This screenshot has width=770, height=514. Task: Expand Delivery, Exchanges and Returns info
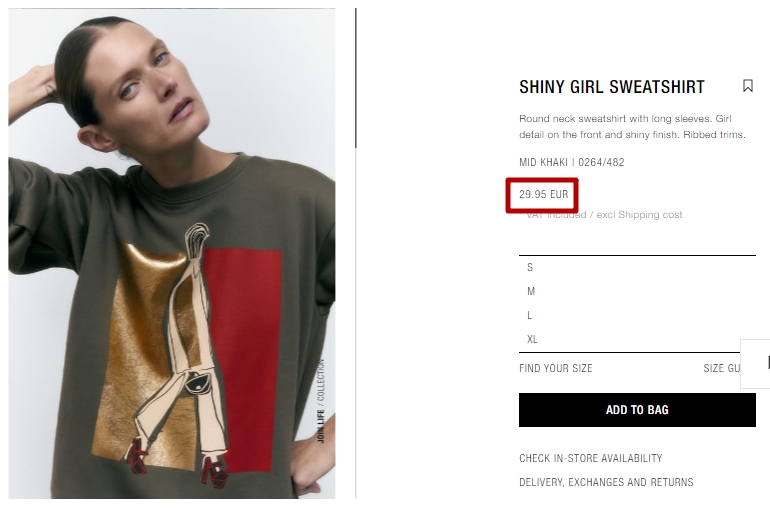coord(606,482)
